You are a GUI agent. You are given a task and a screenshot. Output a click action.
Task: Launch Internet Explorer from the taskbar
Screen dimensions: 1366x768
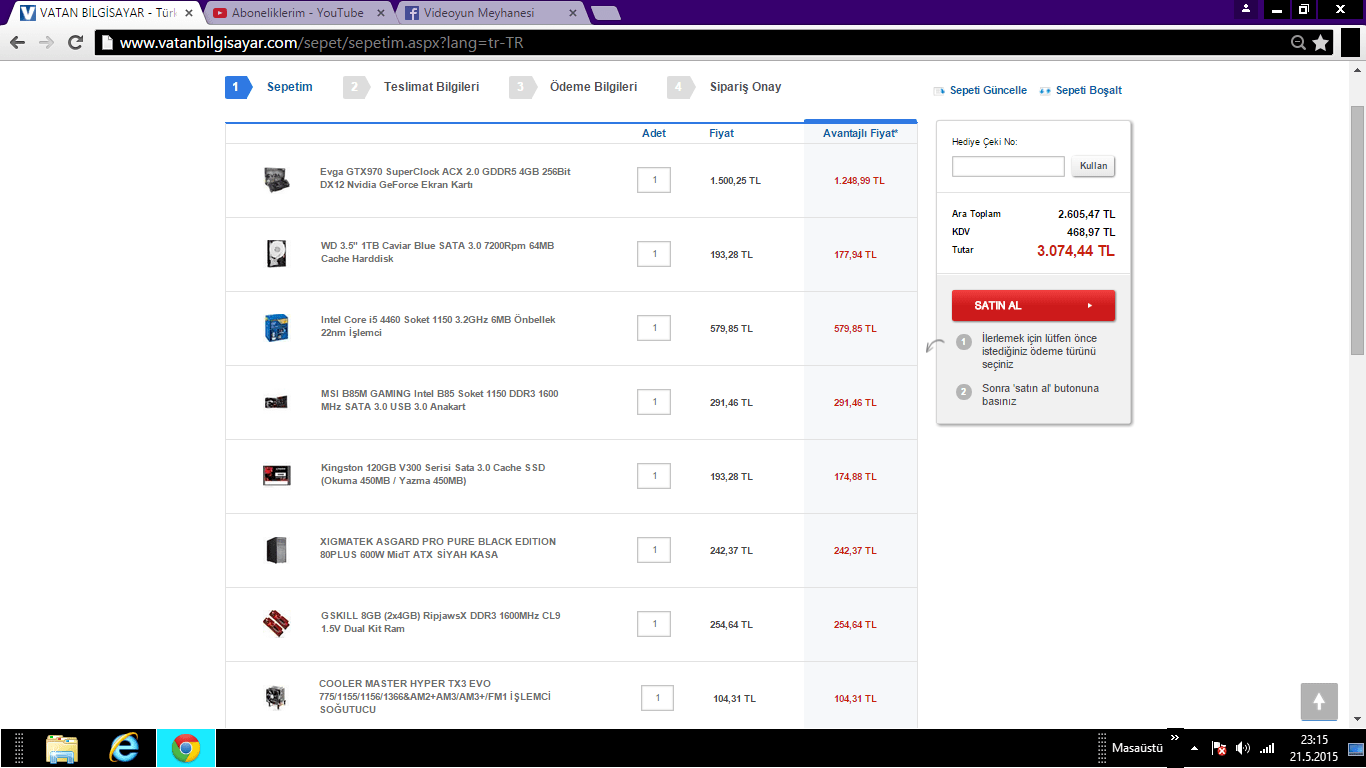pos(124,748)
